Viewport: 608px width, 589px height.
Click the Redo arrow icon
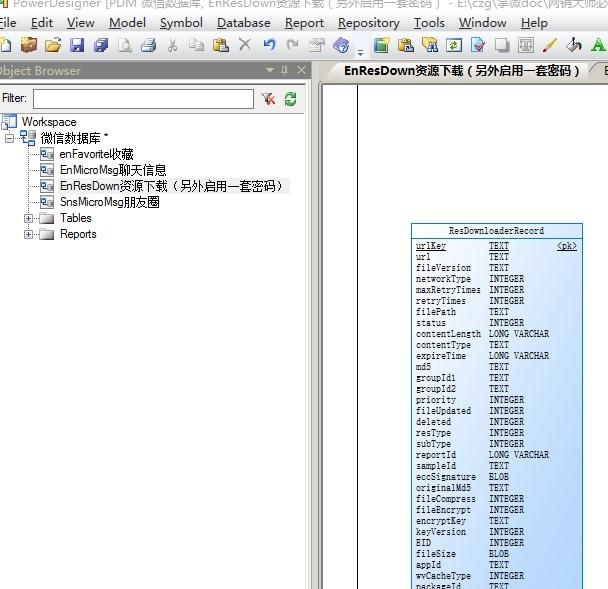pos(293,45)
